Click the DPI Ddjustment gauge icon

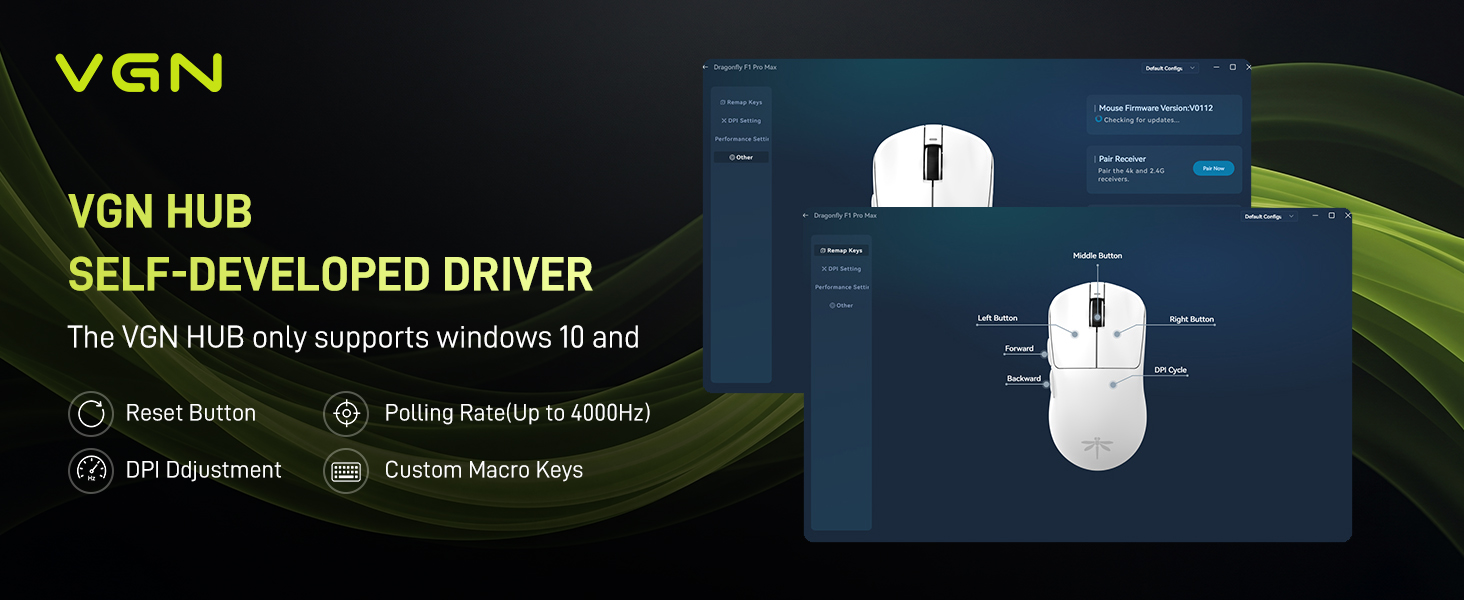coord(91,470)
